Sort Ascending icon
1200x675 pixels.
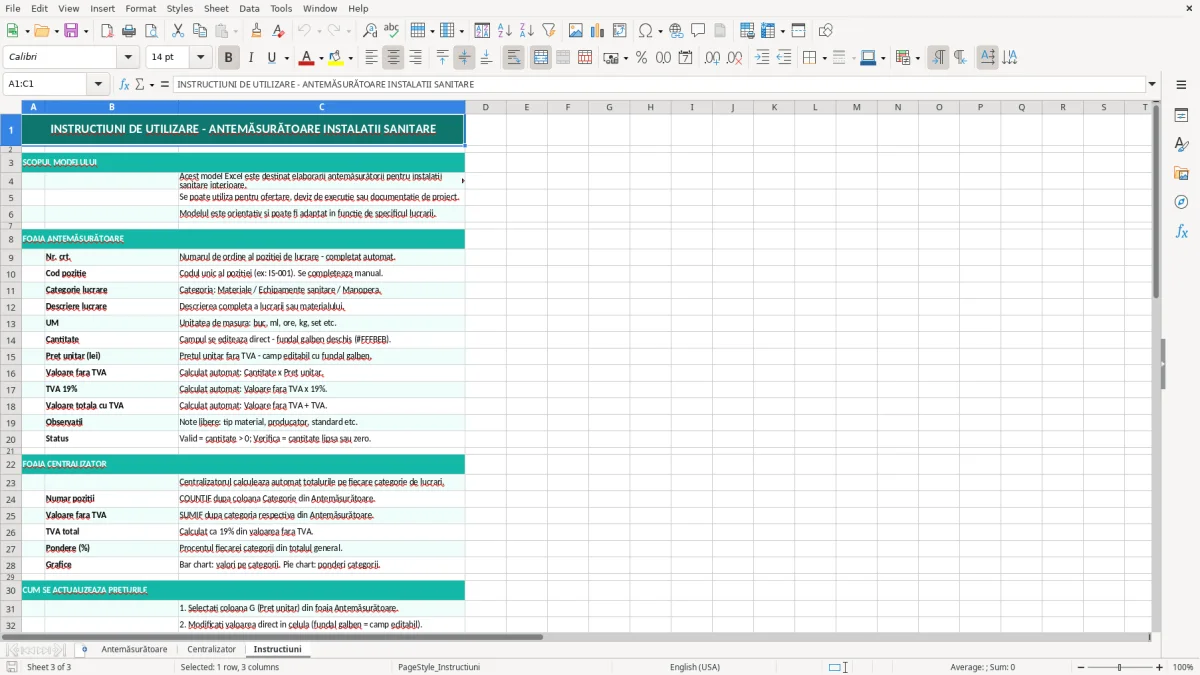[x=505, y=31]
